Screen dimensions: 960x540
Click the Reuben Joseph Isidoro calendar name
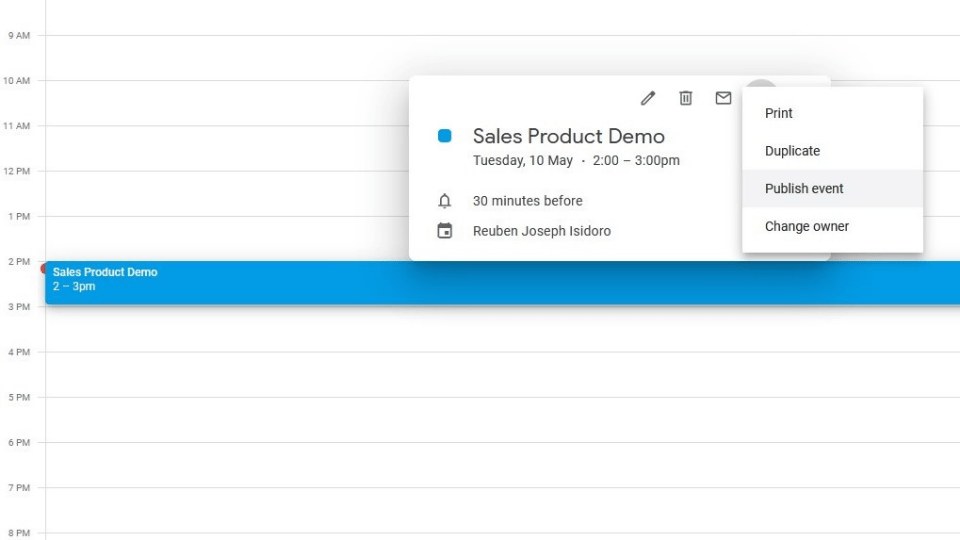pyautogui.click(x=542, y=231)
